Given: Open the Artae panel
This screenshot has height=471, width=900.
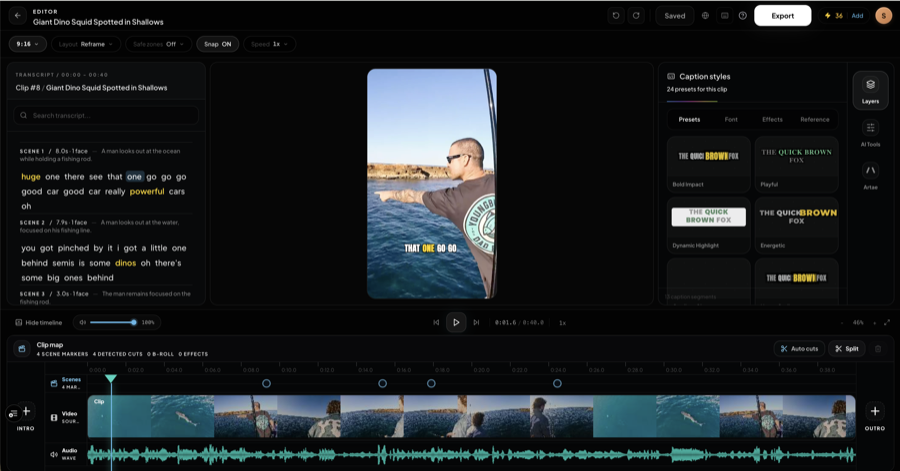Looking at the screenshot, I should (870, 176).
